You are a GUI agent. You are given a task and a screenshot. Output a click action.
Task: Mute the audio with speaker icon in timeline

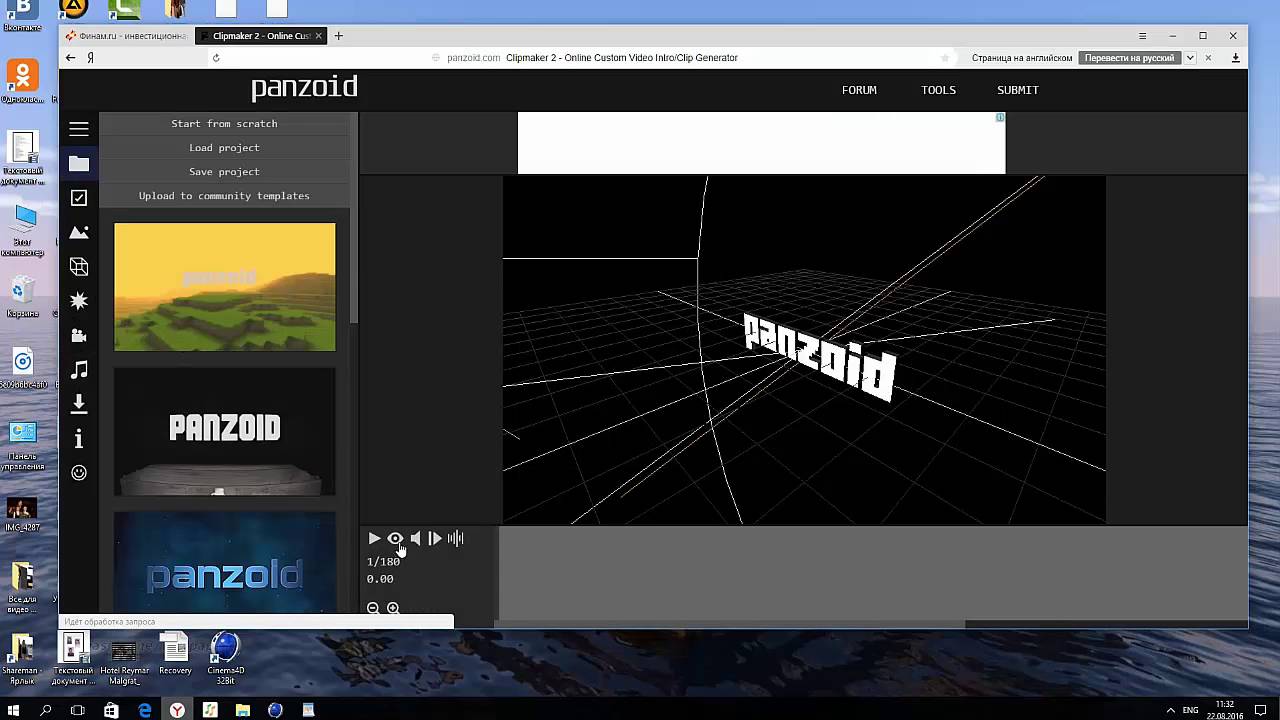(415, 538)
